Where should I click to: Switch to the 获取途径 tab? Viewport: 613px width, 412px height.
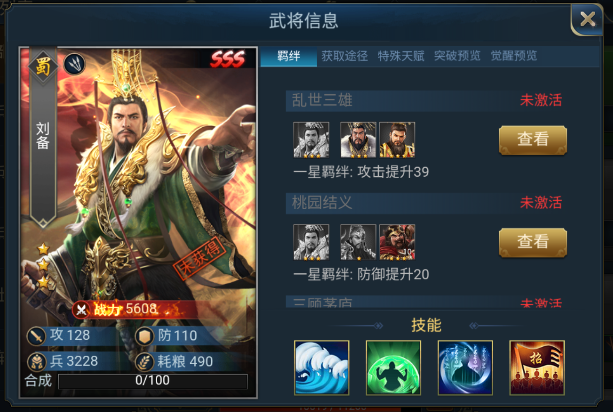(x=344, y=56)
